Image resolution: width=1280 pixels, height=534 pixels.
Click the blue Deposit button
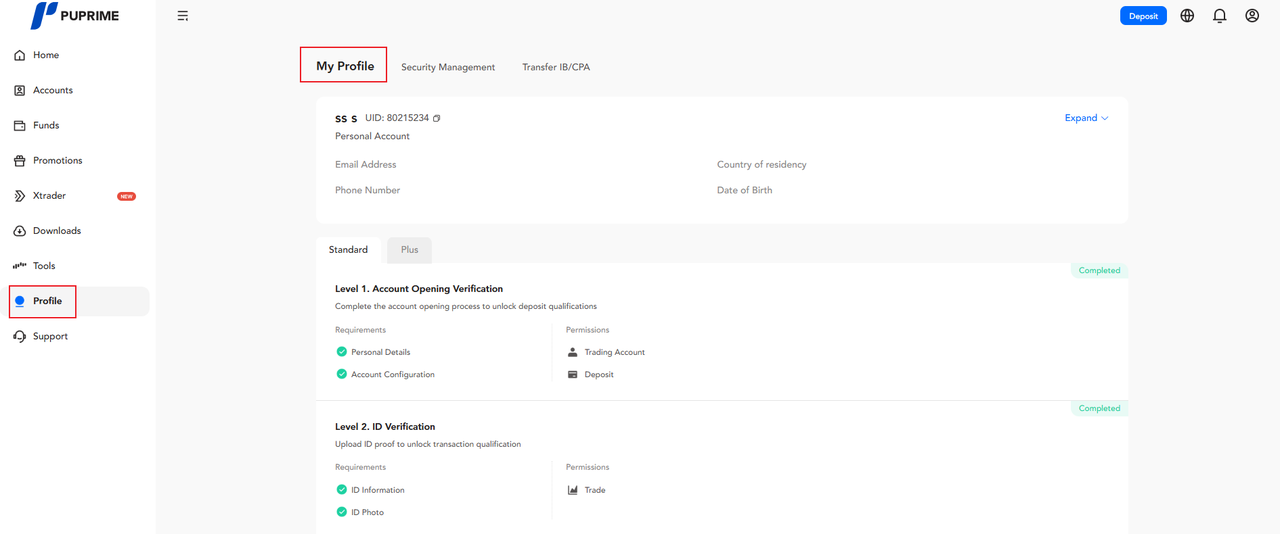point(1143,16)
